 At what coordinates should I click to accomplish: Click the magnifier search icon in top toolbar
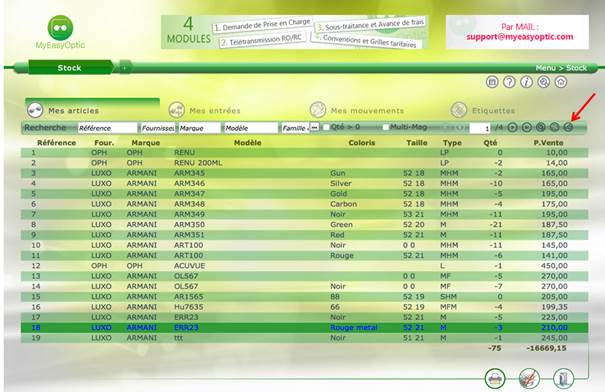pyautogui.click(x=544, y=82)
